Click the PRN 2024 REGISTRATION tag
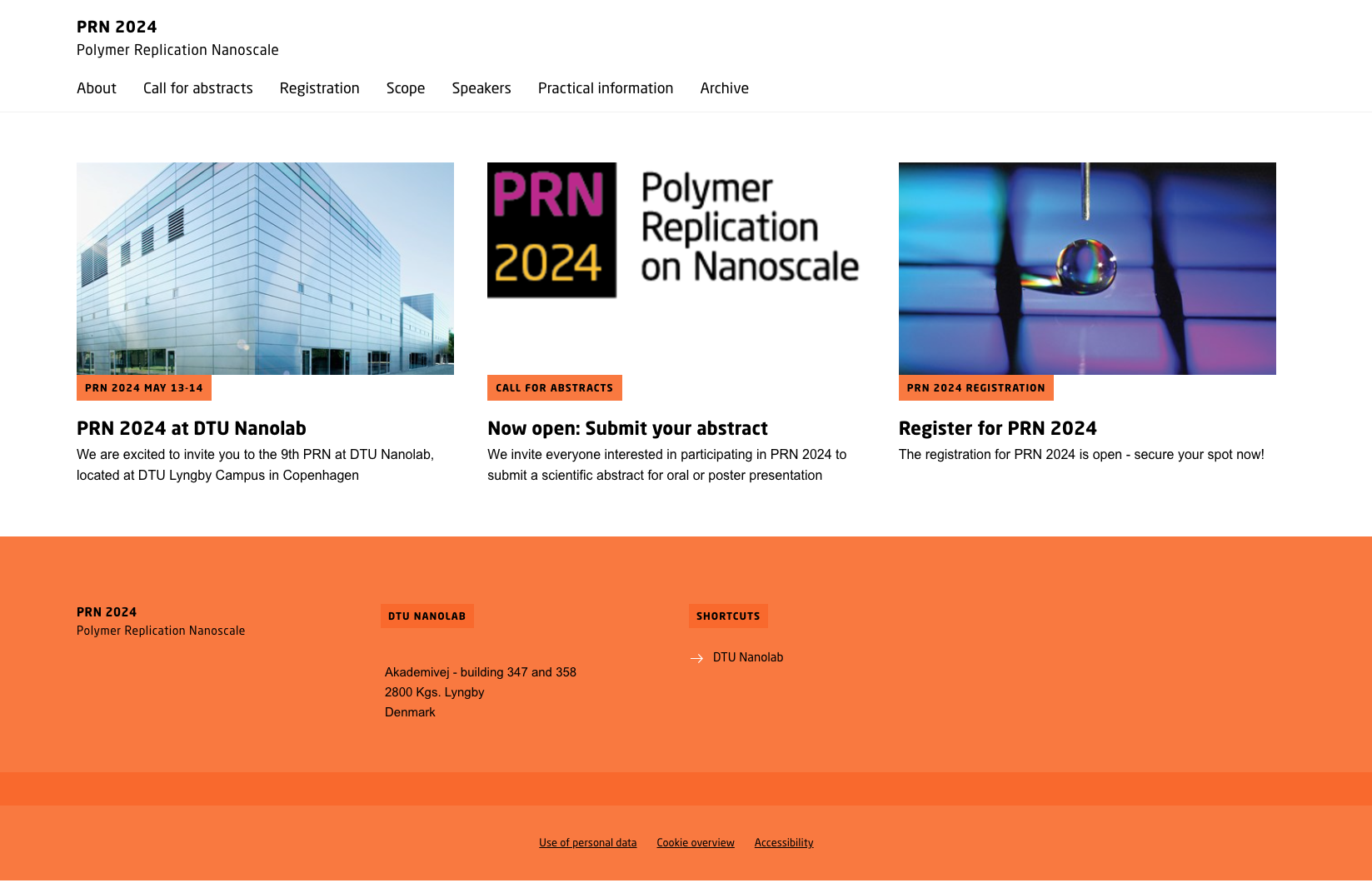This screenshot has width=1372, height=888. coord(975,387)
